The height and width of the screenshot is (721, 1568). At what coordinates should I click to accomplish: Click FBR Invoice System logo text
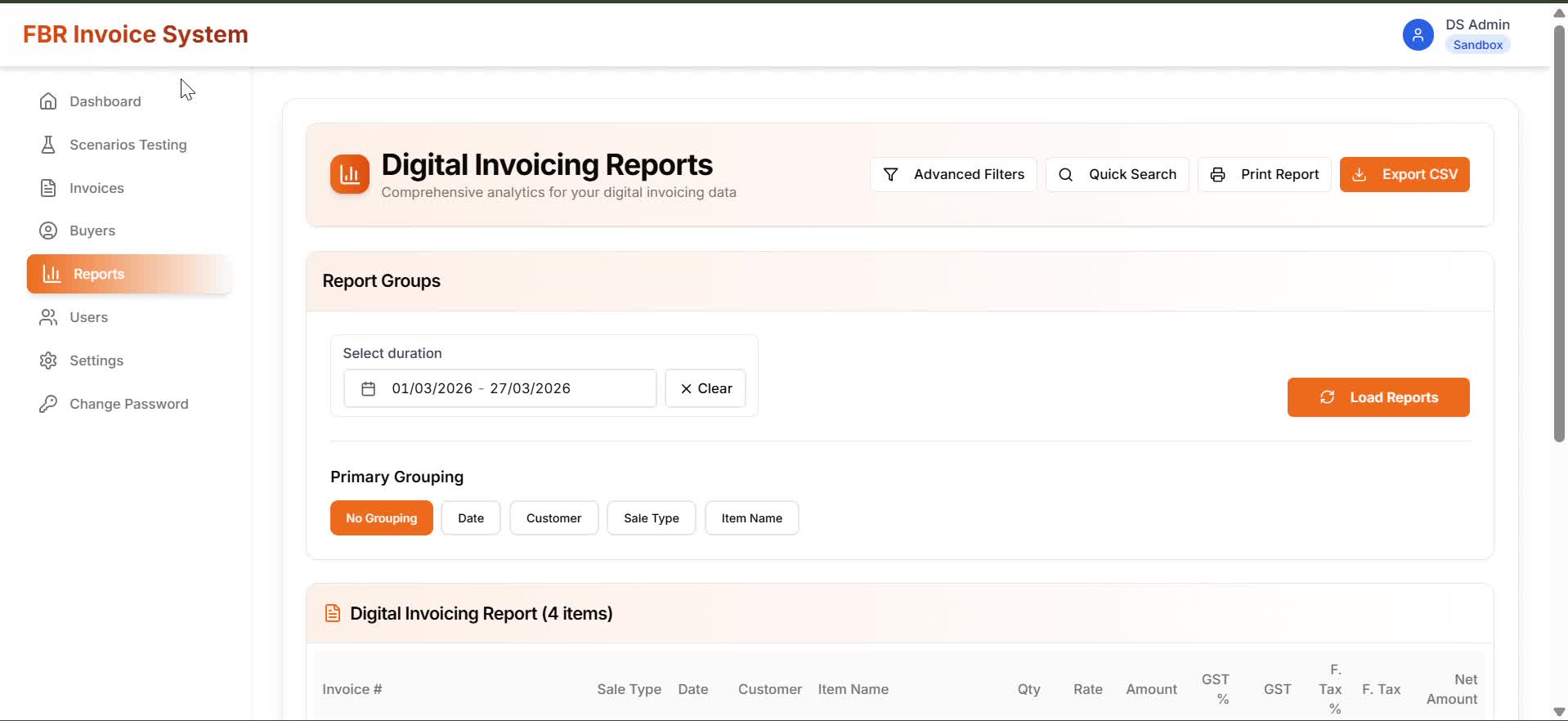pos(136,34)
